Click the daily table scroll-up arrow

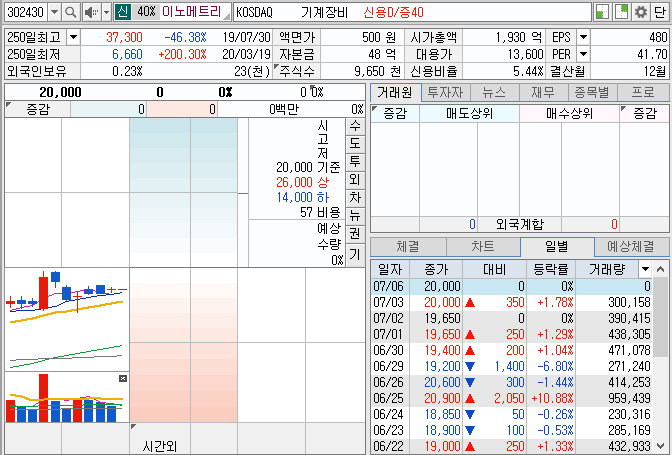click(x=660, y=269)
